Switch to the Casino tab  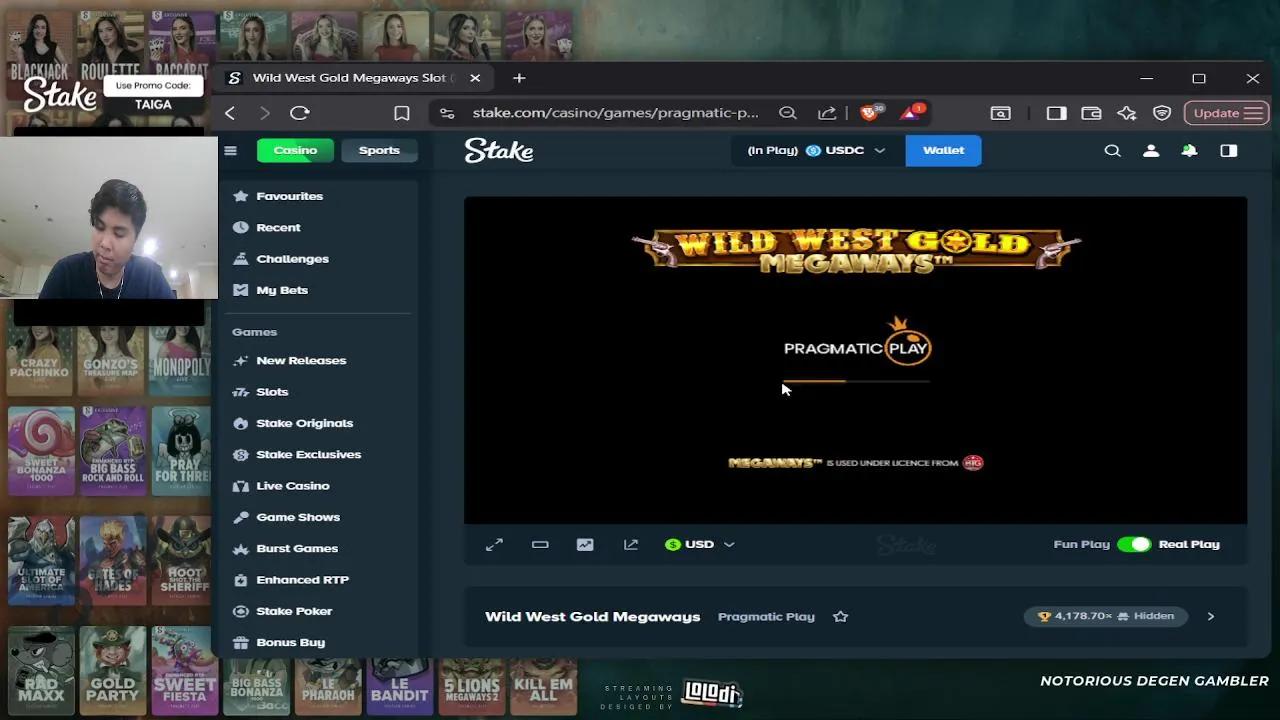pyautogui.click(x=295, y=150)
